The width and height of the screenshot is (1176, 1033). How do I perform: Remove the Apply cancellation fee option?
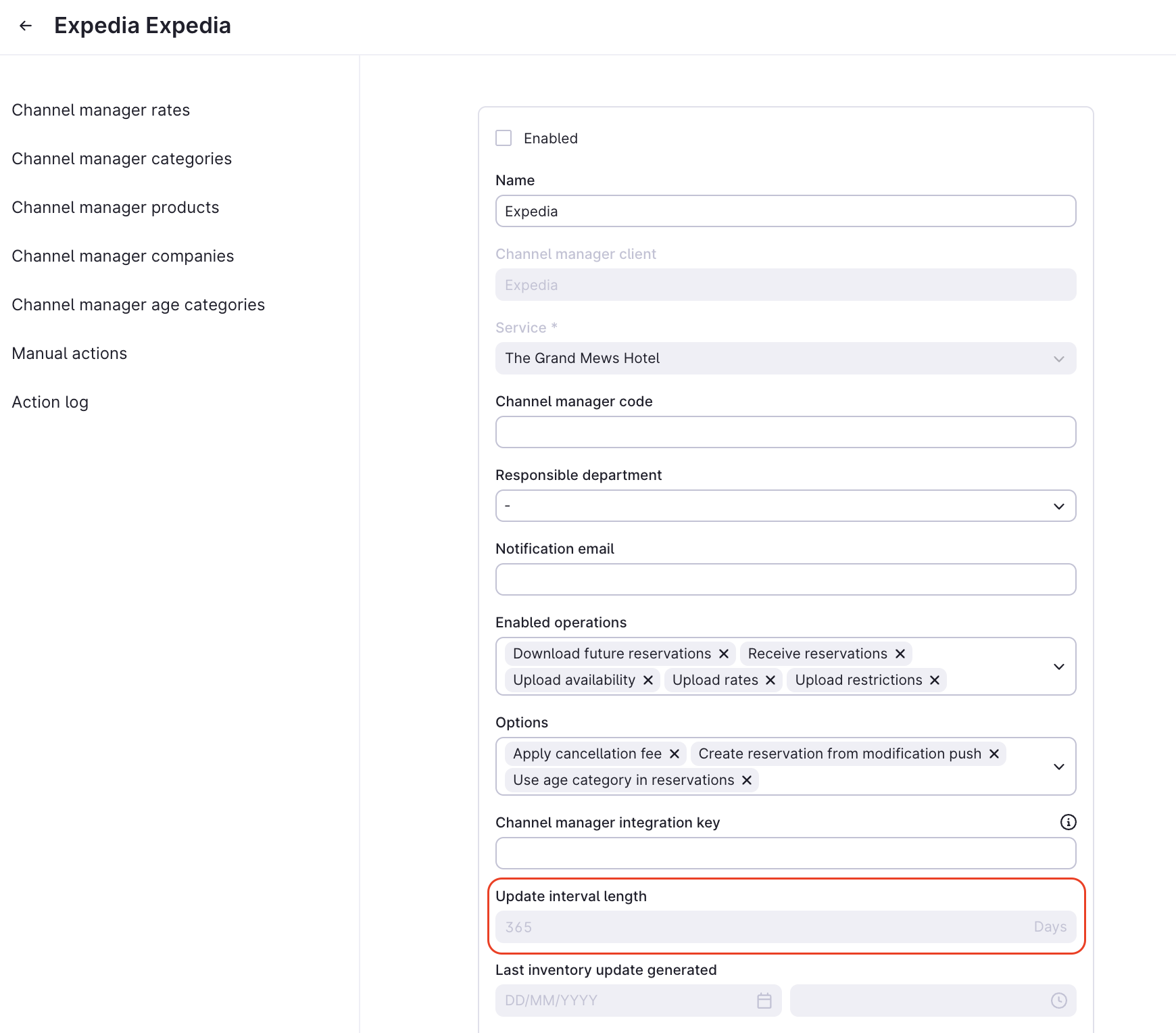click(x=674, y=753)
